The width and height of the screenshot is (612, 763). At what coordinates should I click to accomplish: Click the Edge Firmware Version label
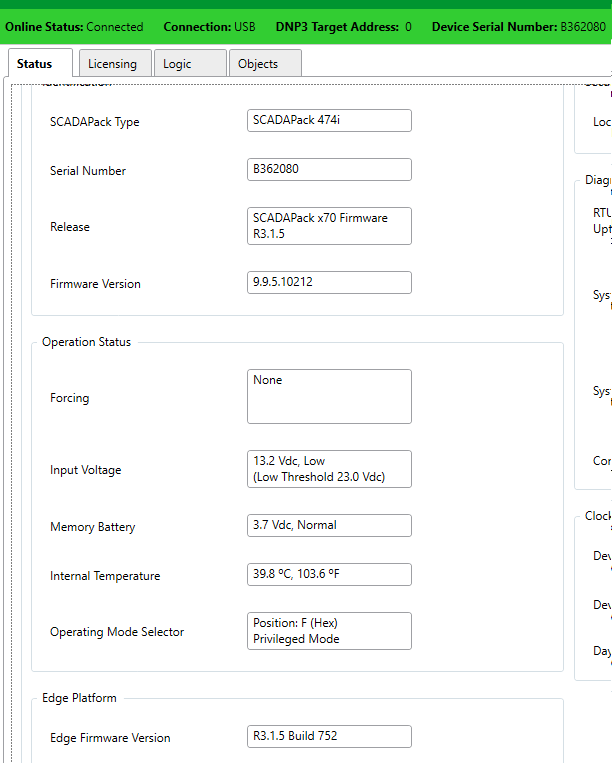click(x=110, y=738)
